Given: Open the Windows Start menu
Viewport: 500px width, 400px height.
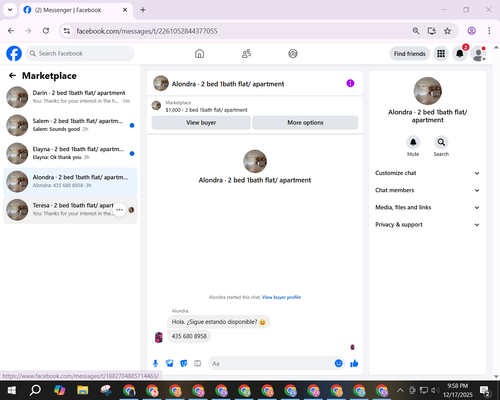Looking at the screenshot, I should click(12, 390).
